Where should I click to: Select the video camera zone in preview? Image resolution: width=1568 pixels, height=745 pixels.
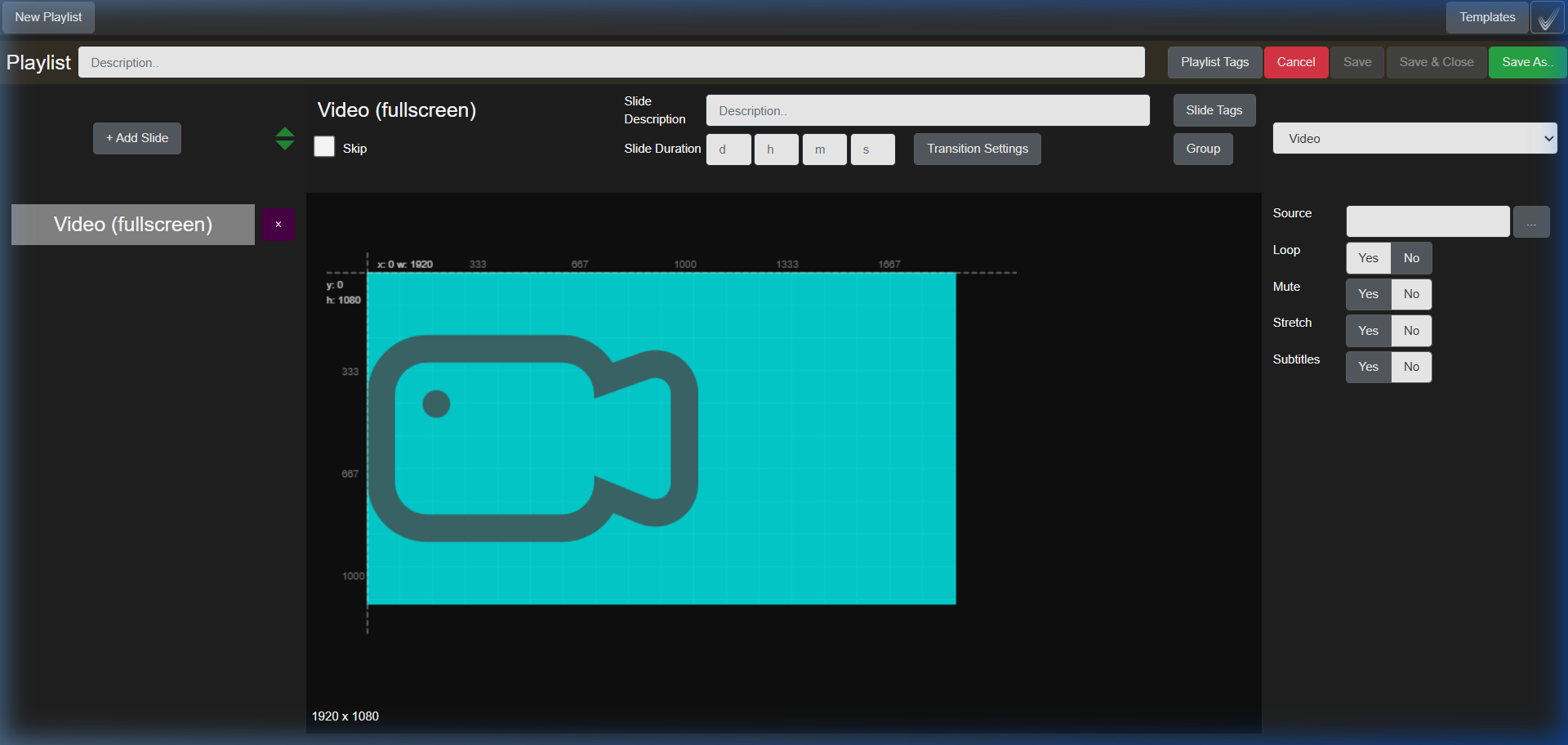click(661, 439)
